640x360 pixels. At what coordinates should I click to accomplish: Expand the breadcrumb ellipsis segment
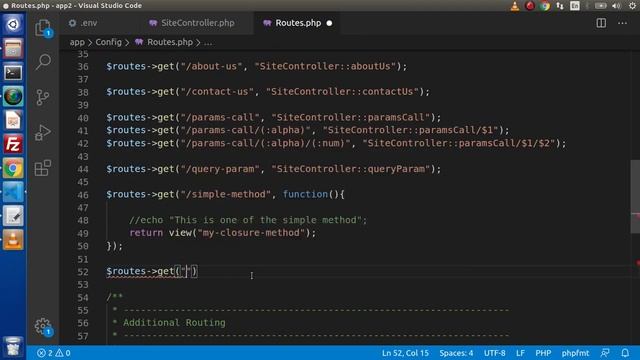(x=208, y=42)
